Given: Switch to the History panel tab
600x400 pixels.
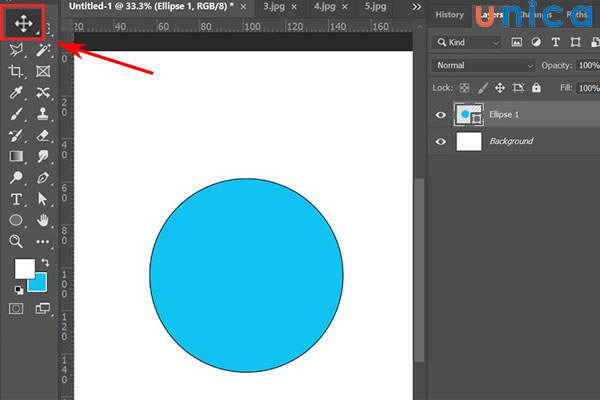Looking at the screenshot, I should click(450, 14).
